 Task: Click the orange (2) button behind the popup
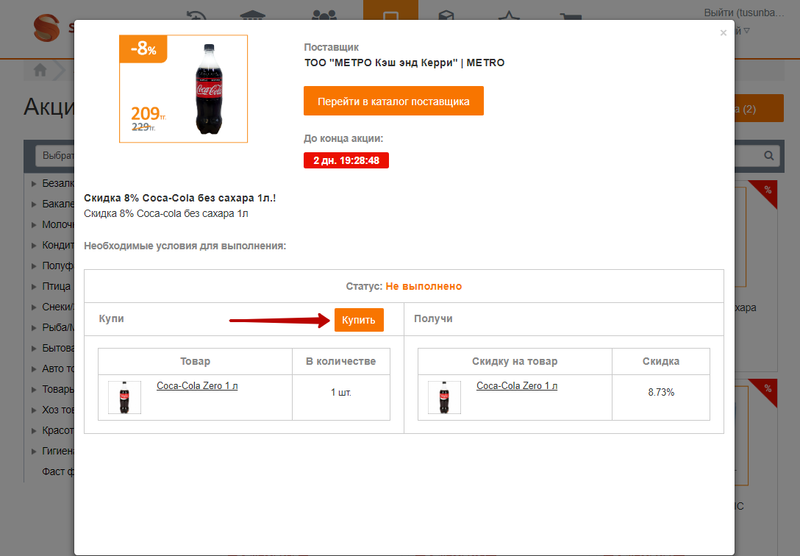(x=759, y=108)
